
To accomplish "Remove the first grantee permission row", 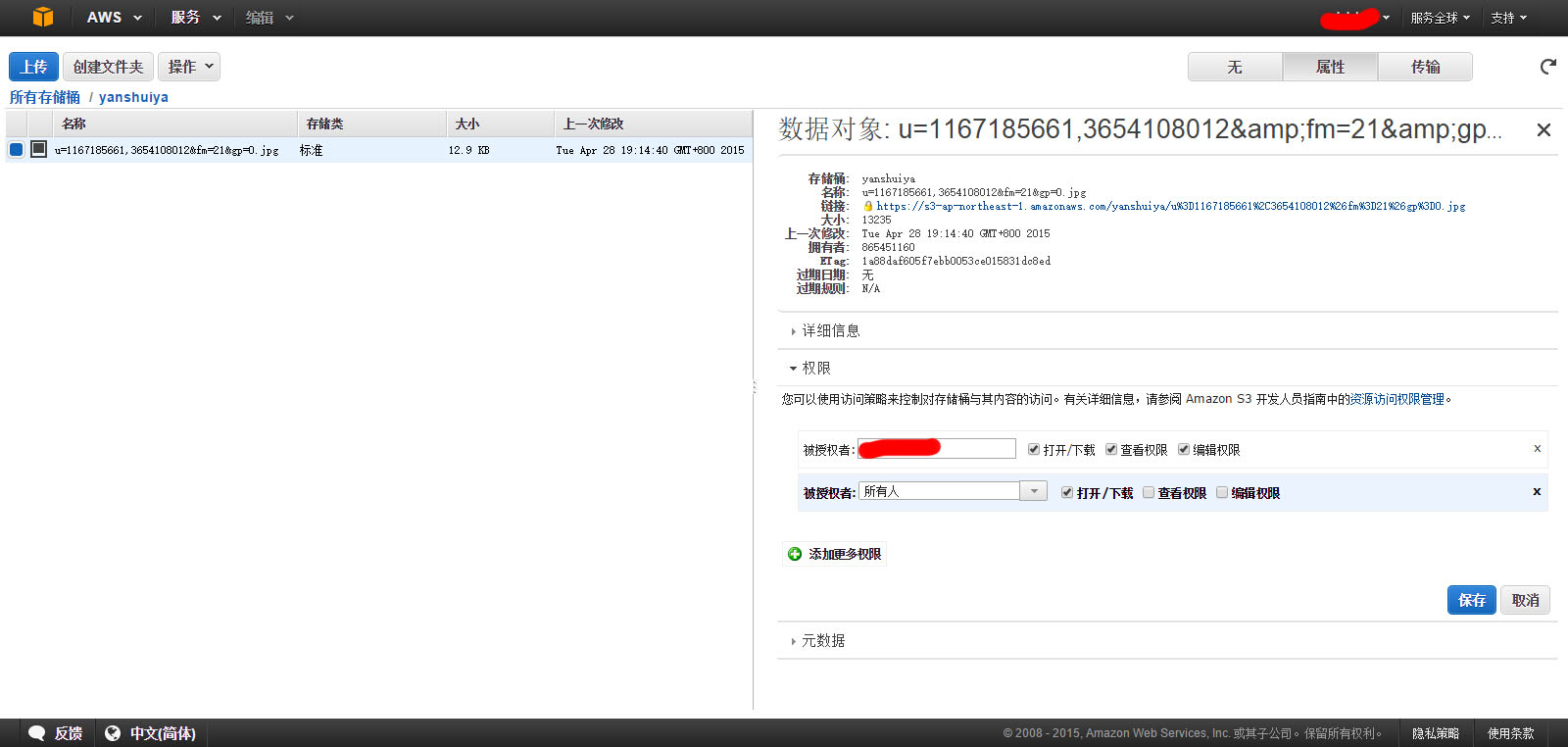I will tap(1537, 449).
